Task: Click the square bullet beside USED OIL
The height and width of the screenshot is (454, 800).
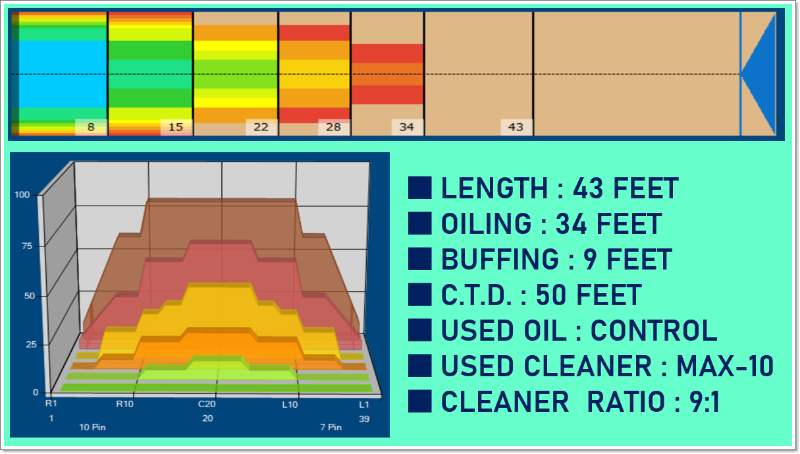Action: 420,330
